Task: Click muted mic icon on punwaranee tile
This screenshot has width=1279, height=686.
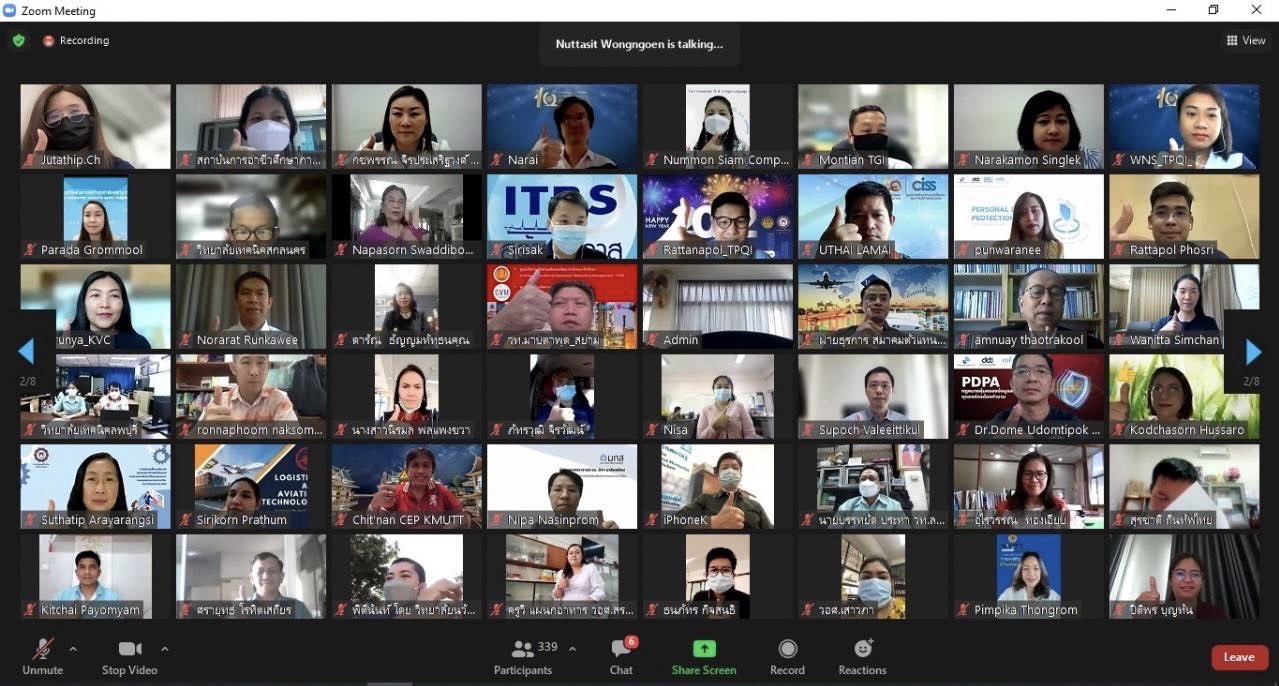Action: [x=963, y=250]
